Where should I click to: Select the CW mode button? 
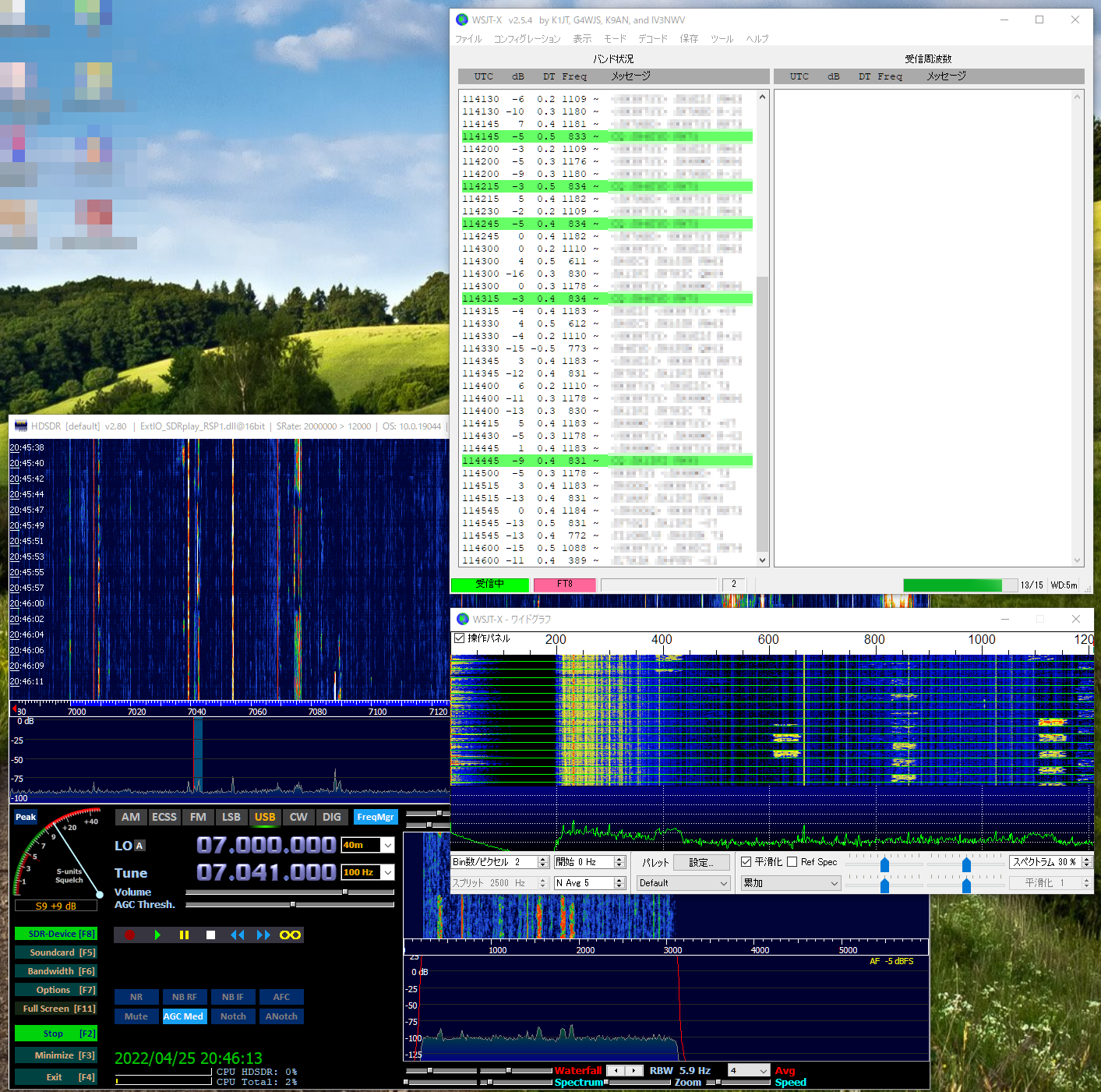coord(298,817)
